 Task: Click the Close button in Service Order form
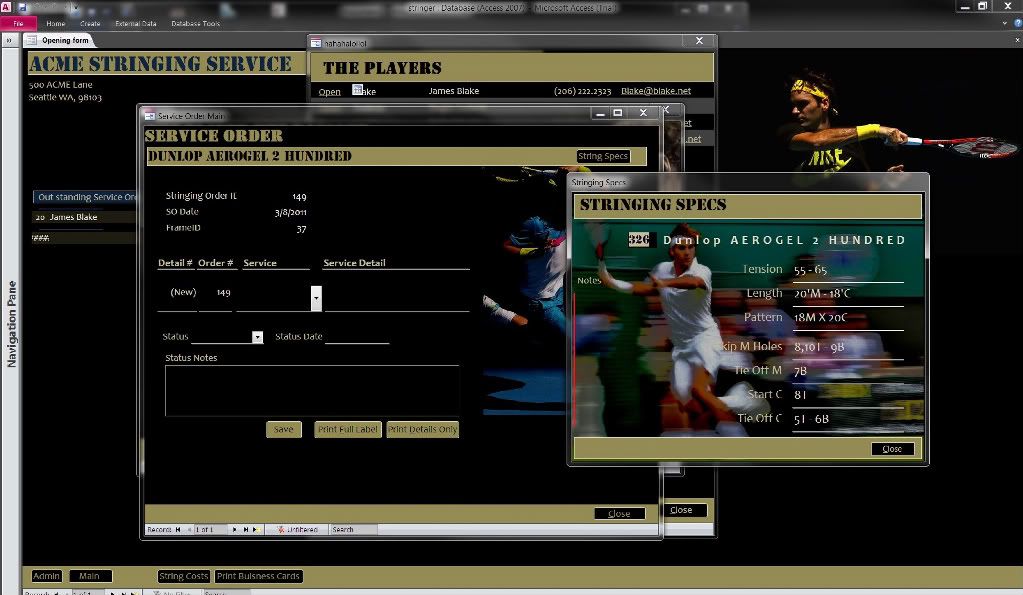pos(620,514)
